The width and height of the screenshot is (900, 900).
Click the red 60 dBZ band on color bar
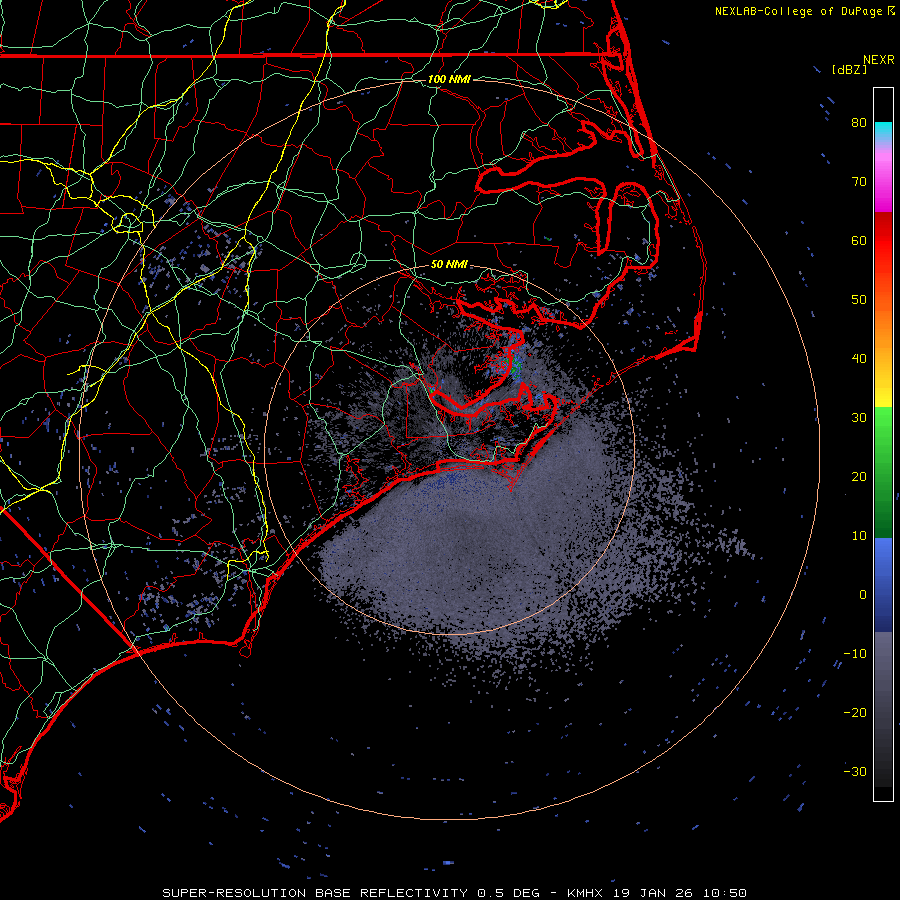pyautogui.click(x=883, y=240)
